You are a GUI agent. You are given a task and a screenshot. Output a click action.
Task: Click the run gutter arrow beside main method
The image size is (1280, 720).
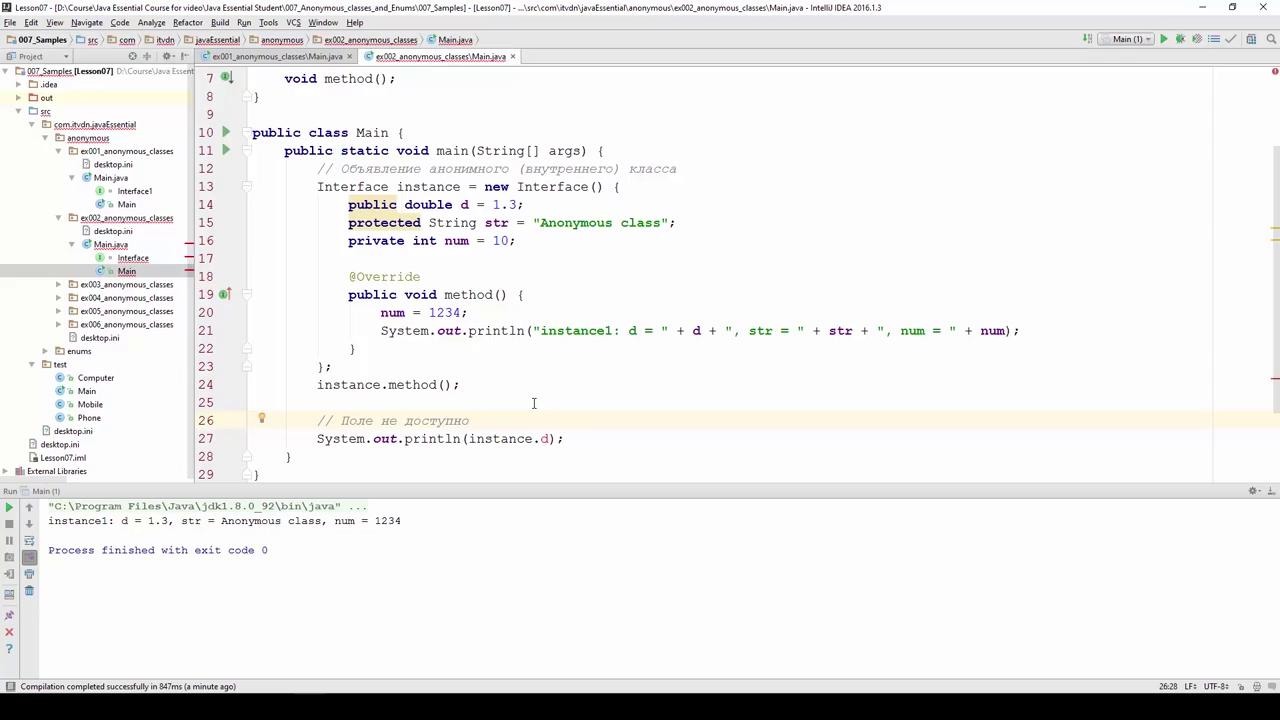[226, 150]
